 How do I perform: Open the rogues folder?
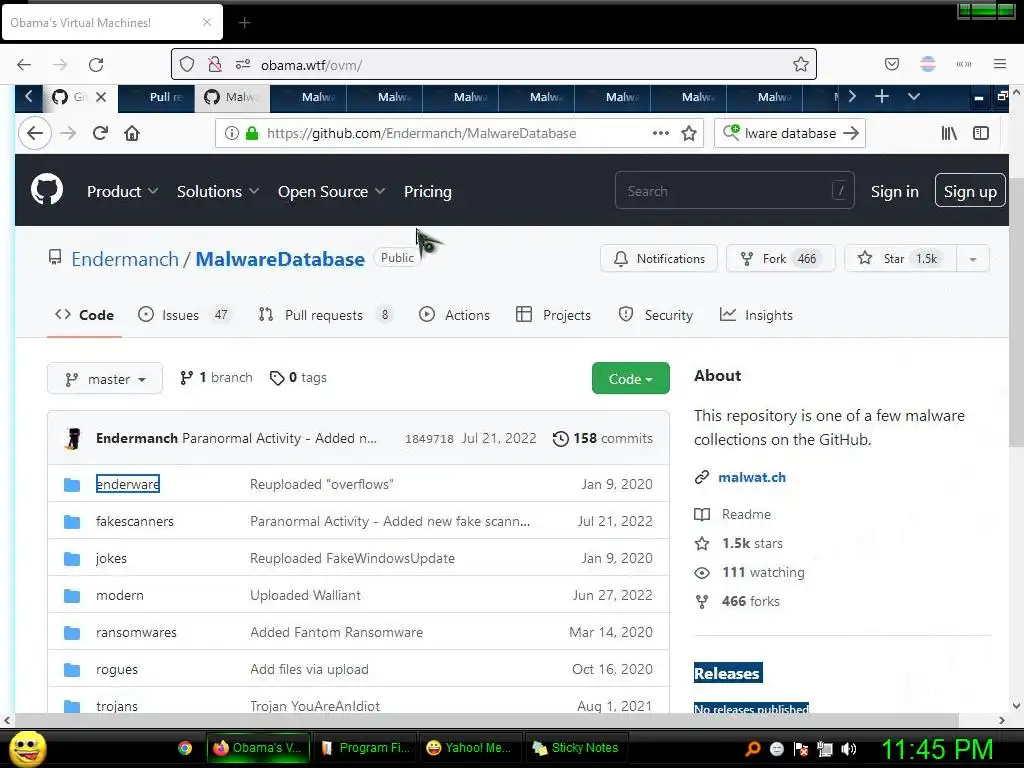117,669
